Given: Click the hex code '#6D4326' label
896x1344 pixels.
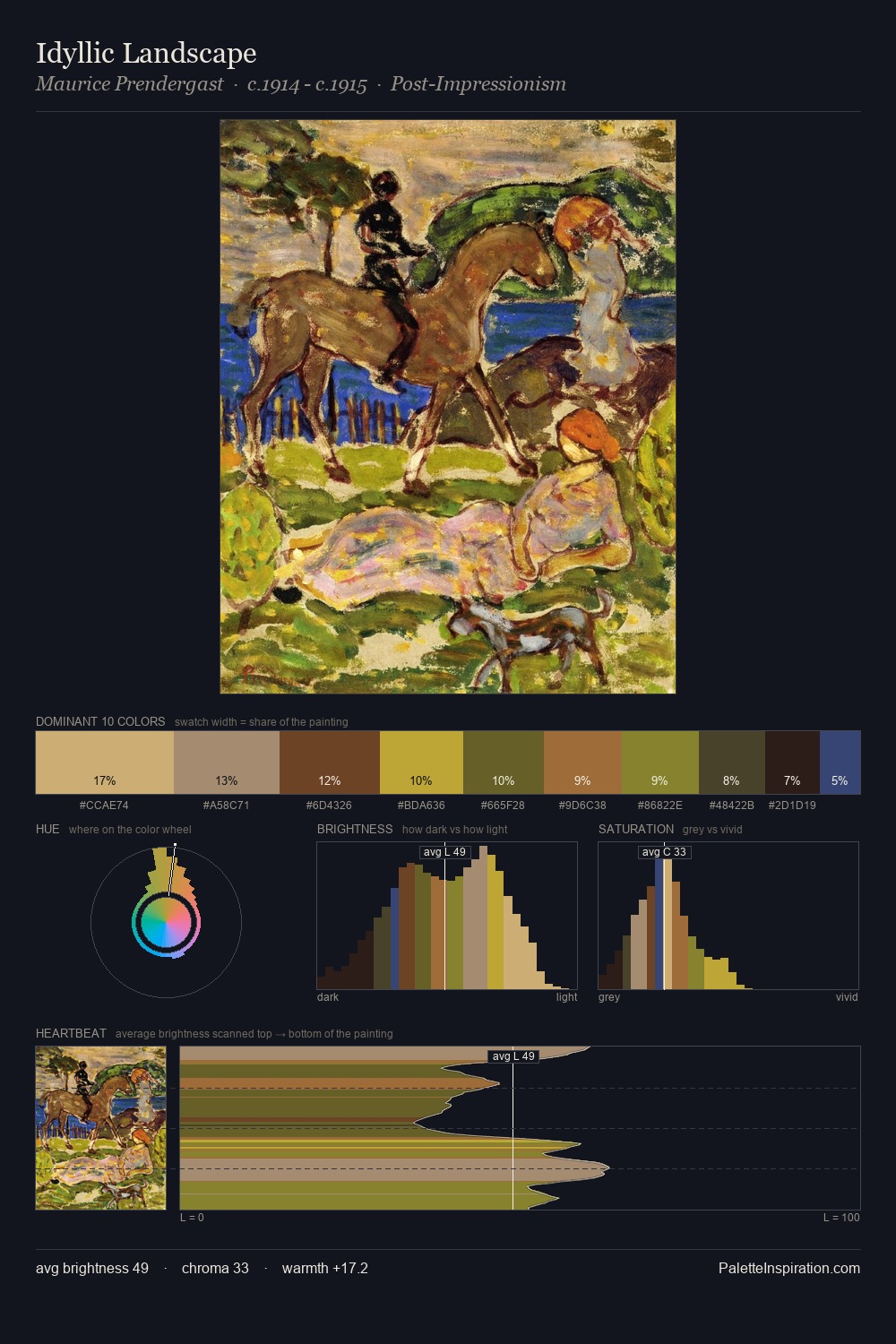Looking at the screenshot, I should [329, 806].
